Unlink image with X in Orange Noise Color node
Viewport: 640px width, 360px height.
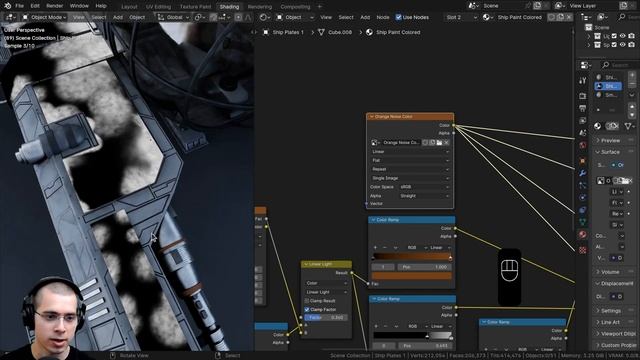pyautogui.click(x=446, y=142)
